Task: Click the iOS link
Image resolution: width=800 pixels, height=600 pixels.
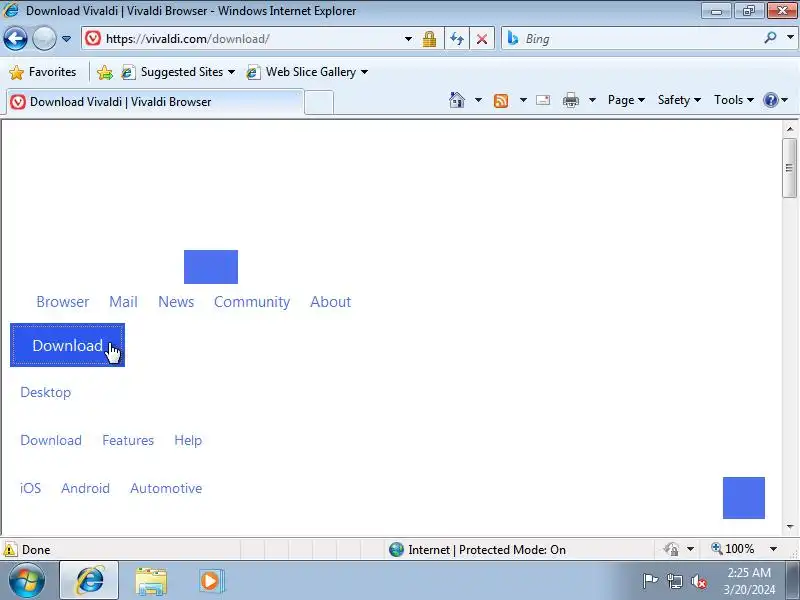Action: click(x=31, y=488)
